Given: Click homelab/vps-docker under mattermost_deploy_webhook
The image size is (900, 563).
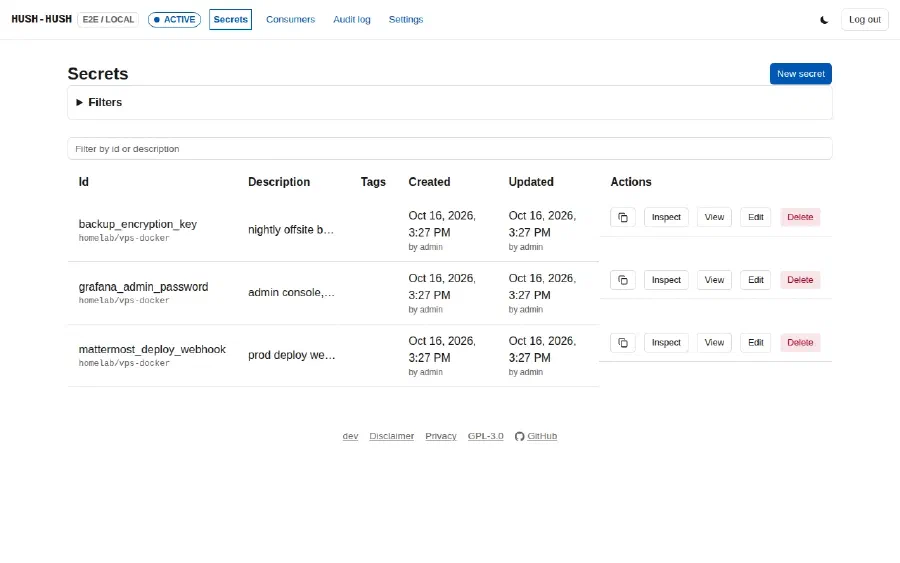Looking at the screenshot, I should (124, 363).
